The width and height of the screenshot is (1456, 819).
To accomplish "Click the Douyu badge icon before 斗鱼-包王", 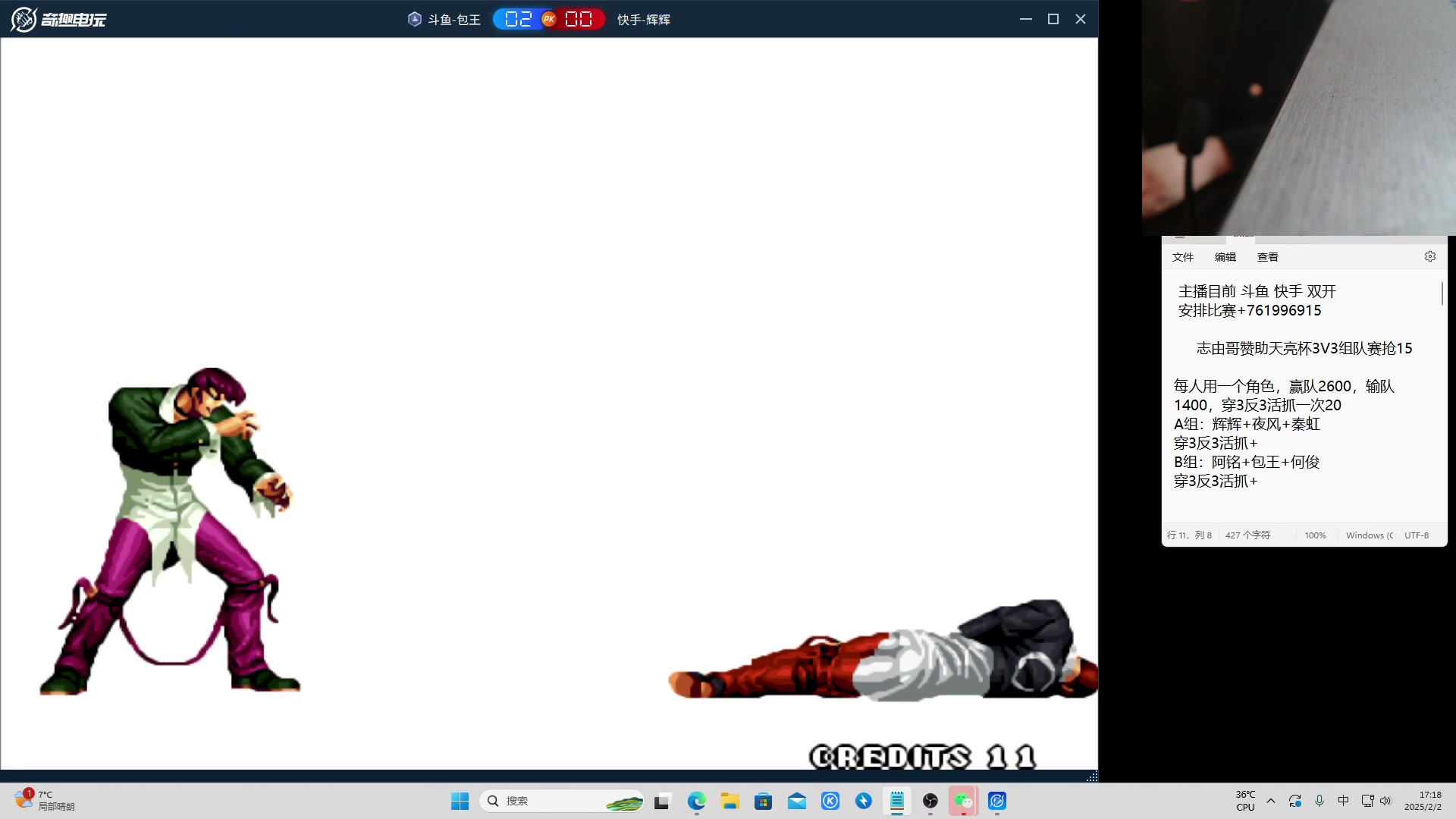I will coord(414,19).
